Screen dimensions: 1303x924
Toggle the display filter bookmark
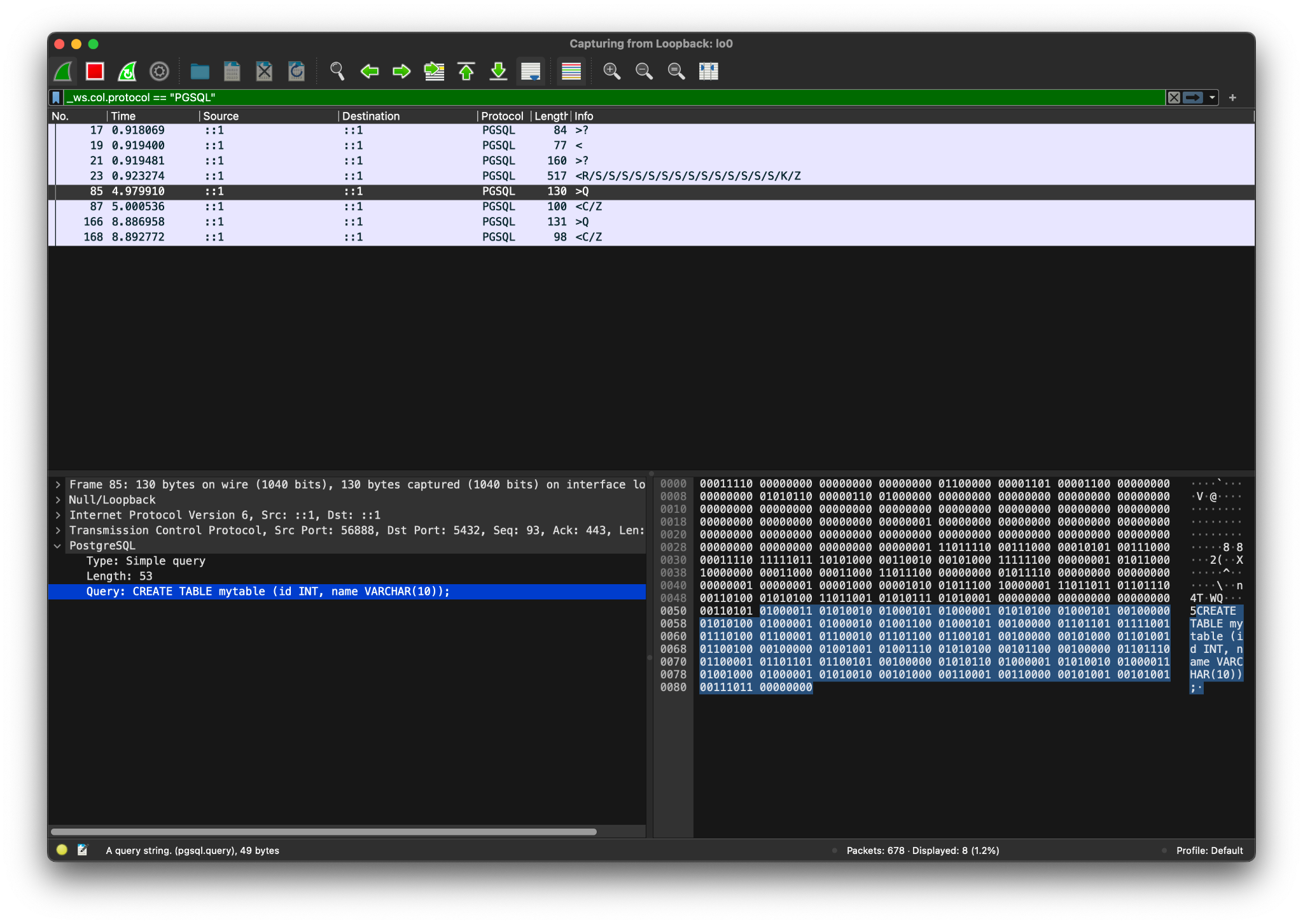pyautogui.click(x=57, y=97)
